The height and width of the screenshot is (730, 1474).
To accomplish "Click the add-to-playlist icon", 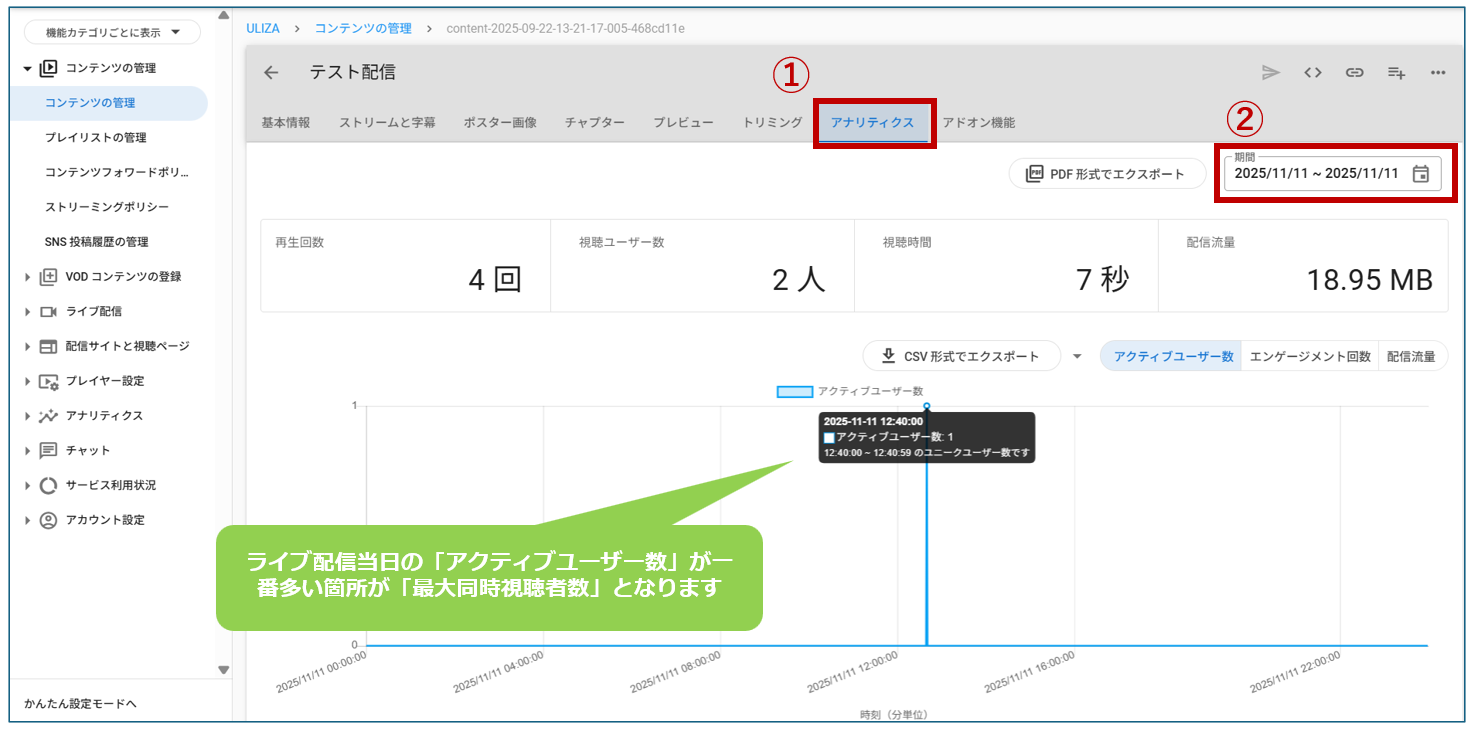I will coord(1397,73).
